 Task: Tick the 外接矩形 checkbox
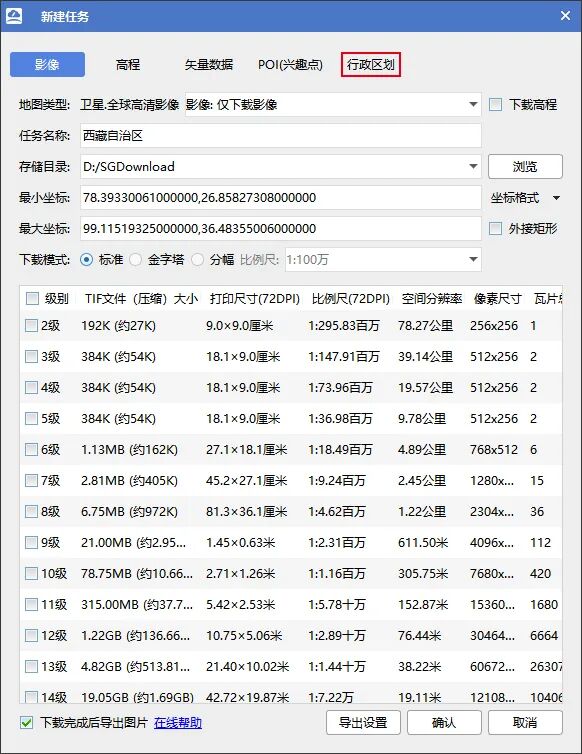click(495, 228)
